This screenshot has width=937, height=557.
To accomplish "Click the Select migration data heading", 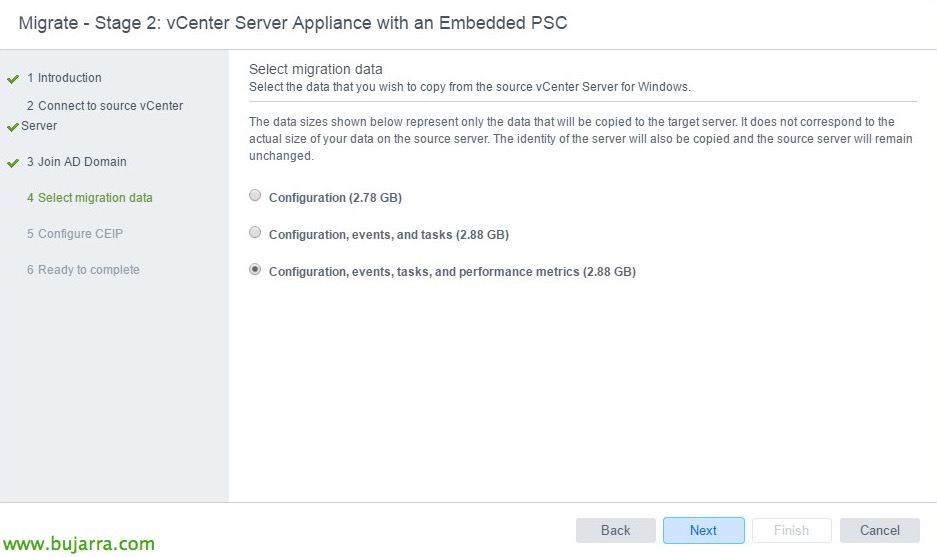I will 315,69.
